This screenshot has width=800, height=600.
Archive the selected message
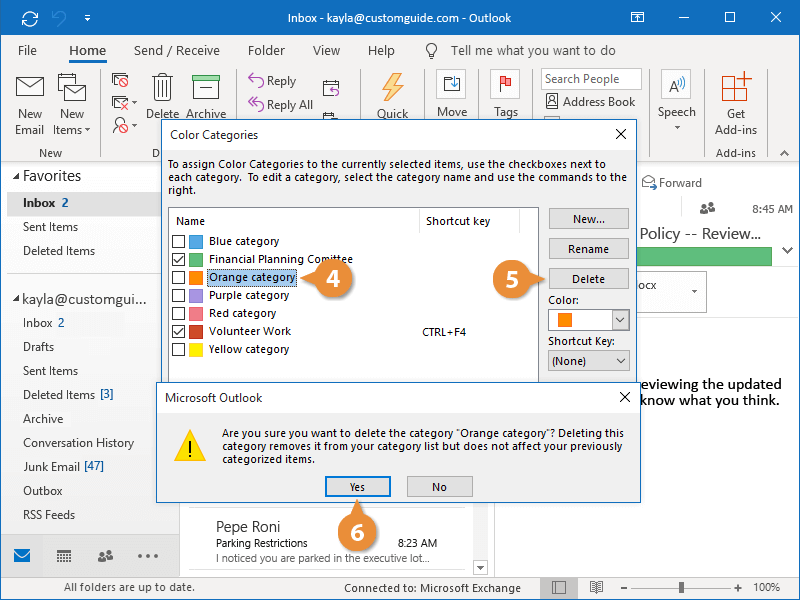click(206, 96)
